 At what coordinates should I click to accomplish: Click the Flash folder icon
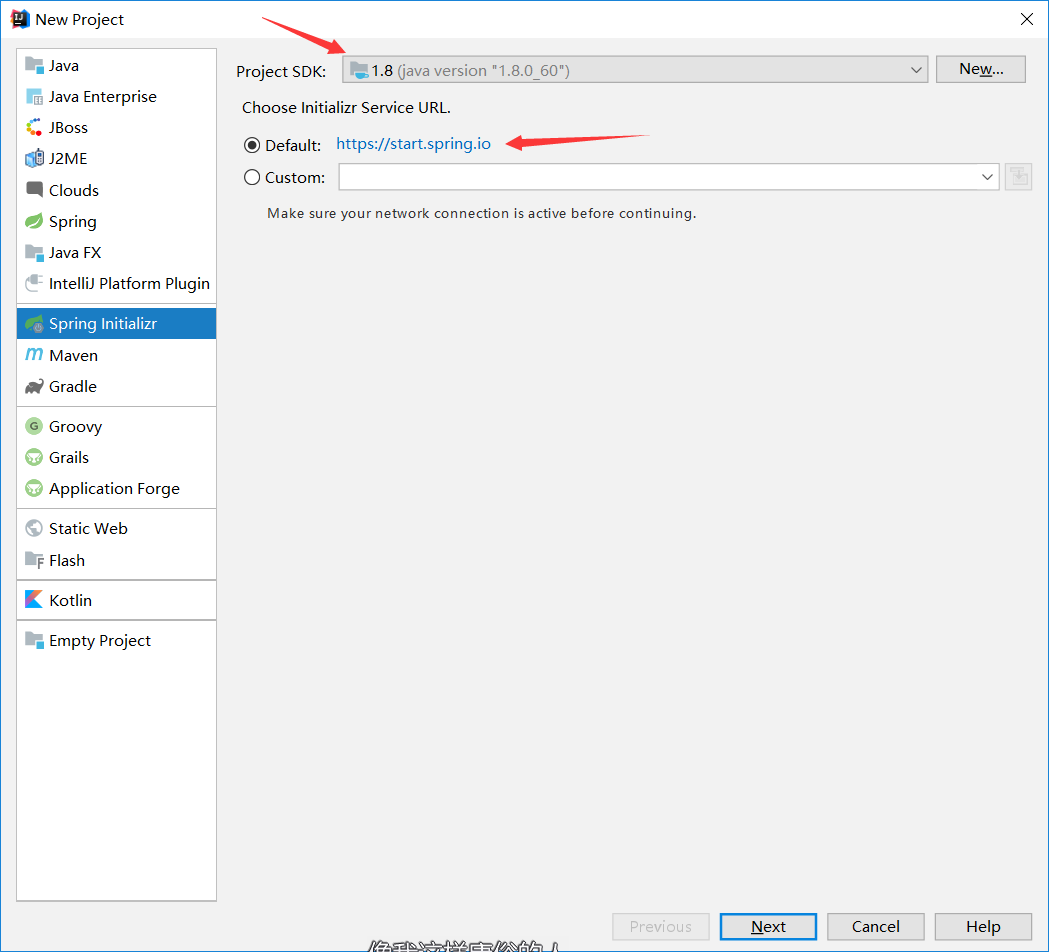34,560
